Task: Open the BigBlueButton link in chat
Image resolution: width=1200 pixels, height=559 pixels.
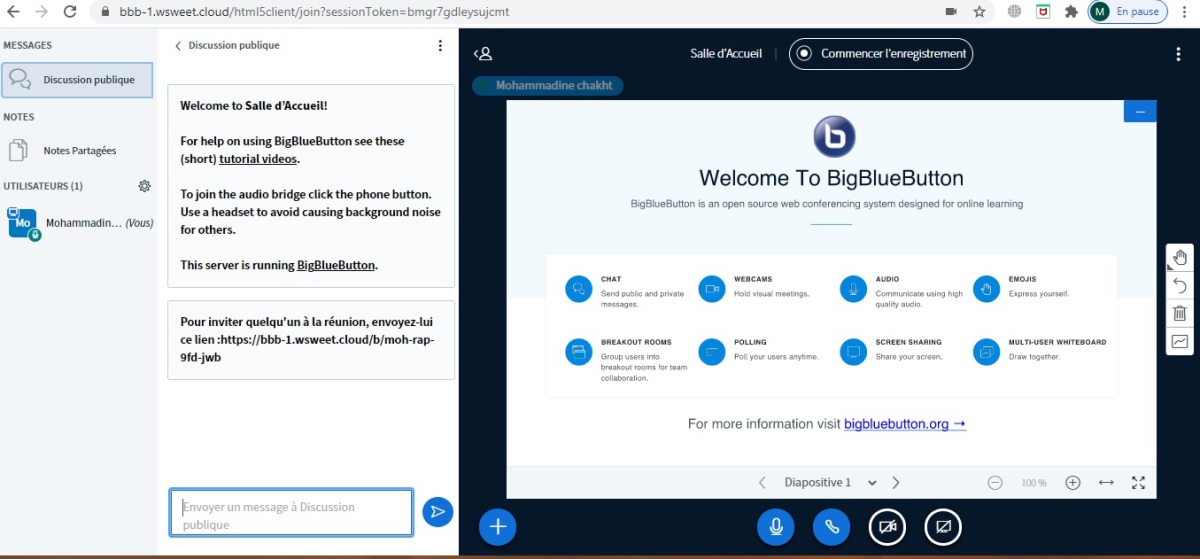Action: pos(336,266)
